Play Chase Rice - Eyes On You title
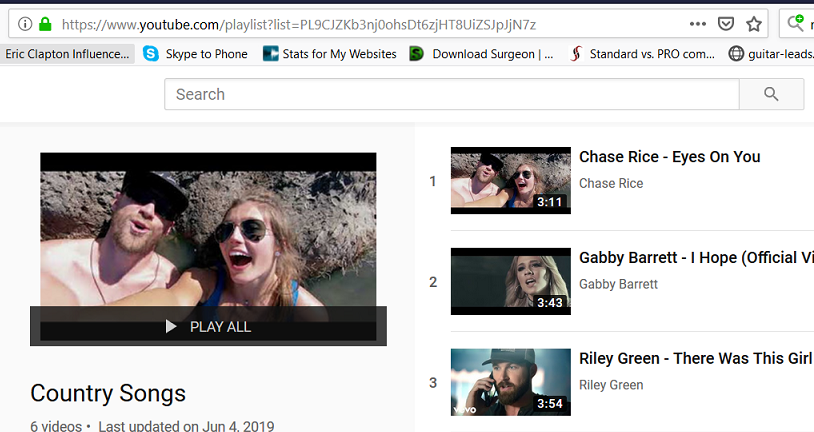Image resolution: width=814 pixels, height=432 pixels. coord(670,157)
